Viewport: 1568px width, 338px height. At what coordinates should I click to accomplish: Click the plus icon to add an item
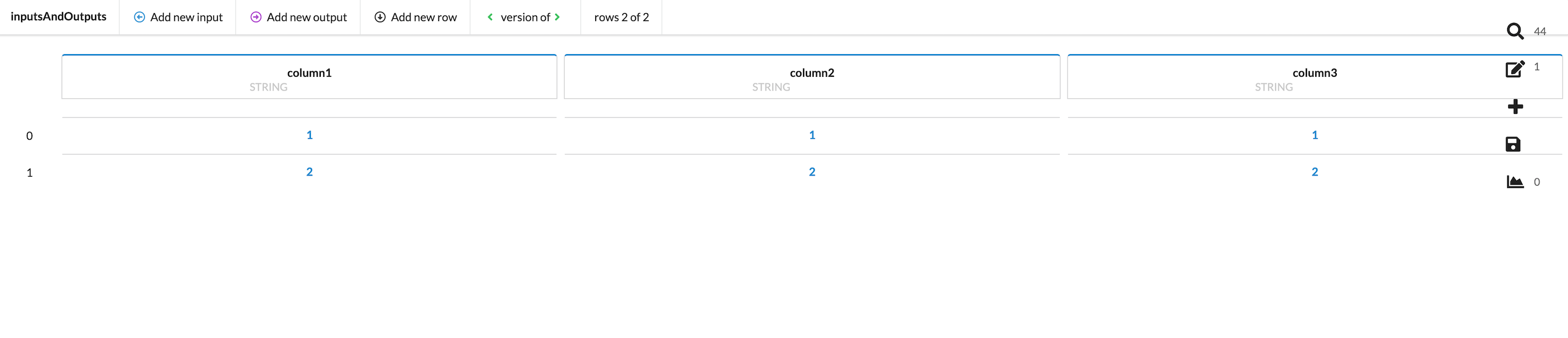(x=1515, y=106)
